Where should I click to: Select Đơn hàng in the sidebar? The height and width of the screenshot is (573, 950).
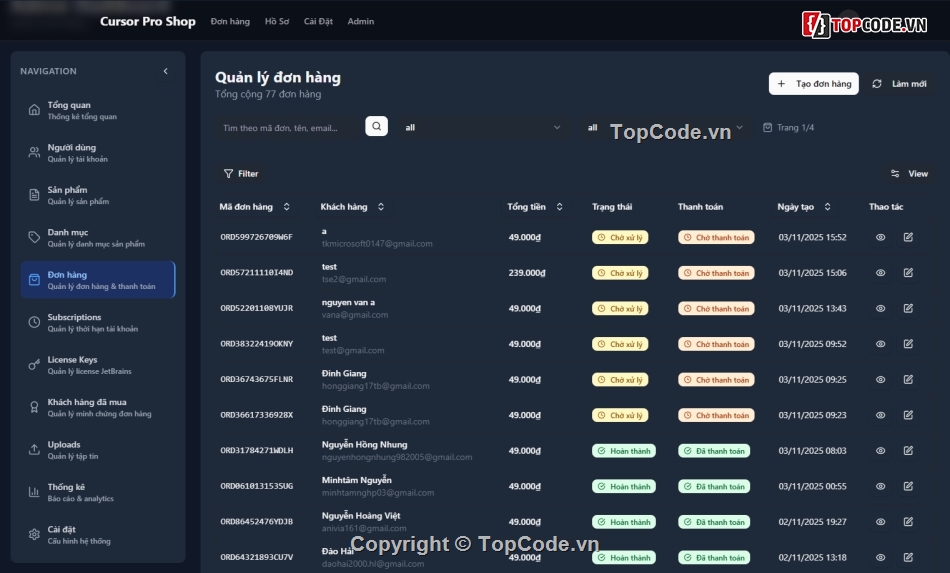[98, 280]
